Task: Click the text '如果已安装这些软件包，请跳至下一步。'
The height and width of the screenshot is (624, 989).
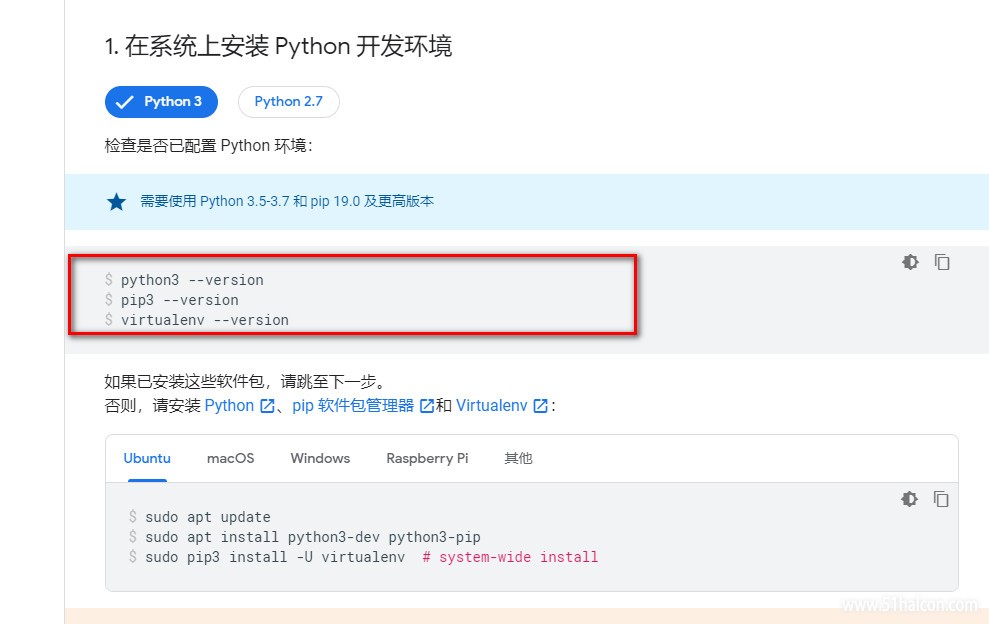Action: pos(245,382)
